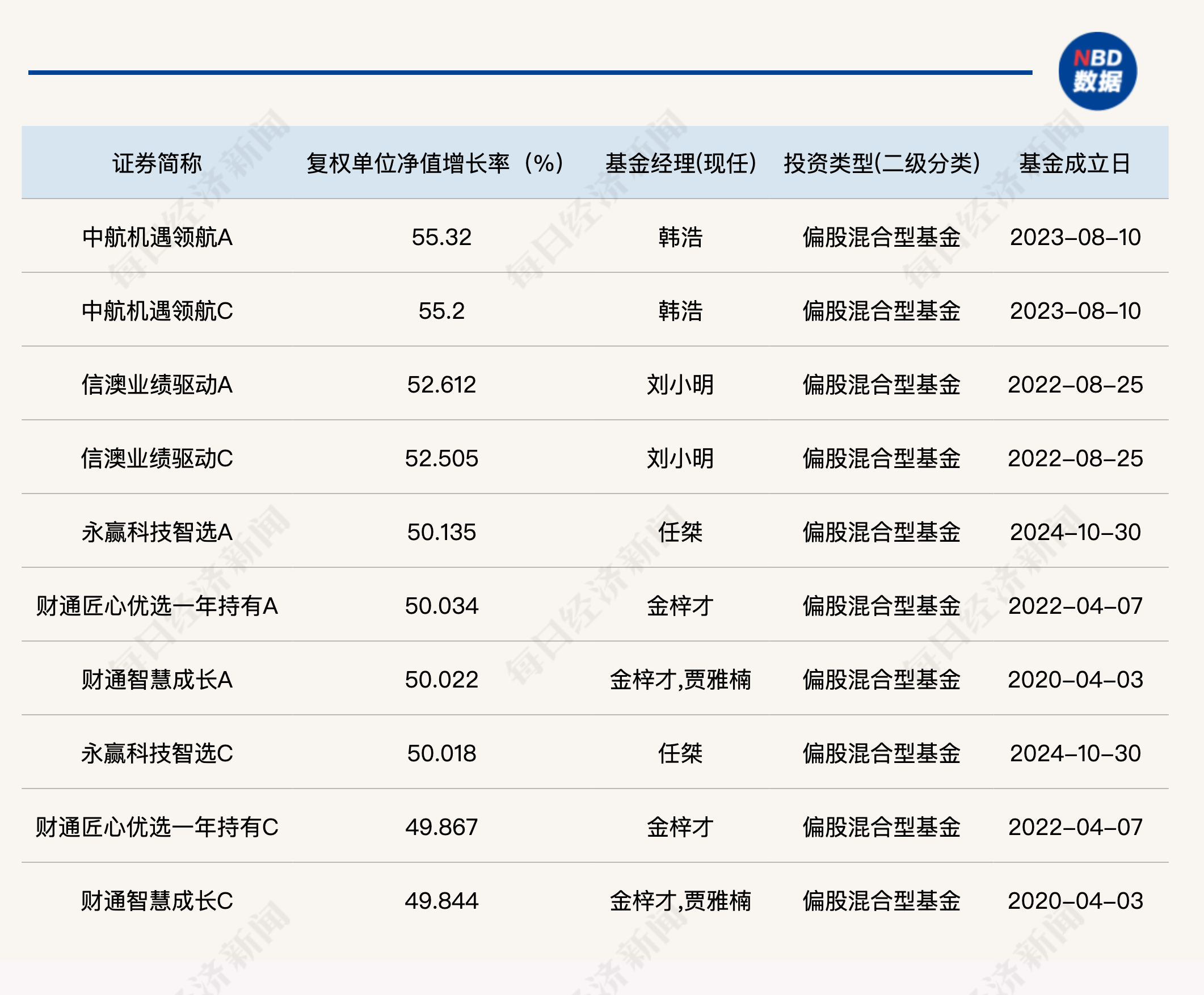Click the 信澳业绩驱动A fund name
The width and height of the screenshot is (1204, 995).
(157, 385)
